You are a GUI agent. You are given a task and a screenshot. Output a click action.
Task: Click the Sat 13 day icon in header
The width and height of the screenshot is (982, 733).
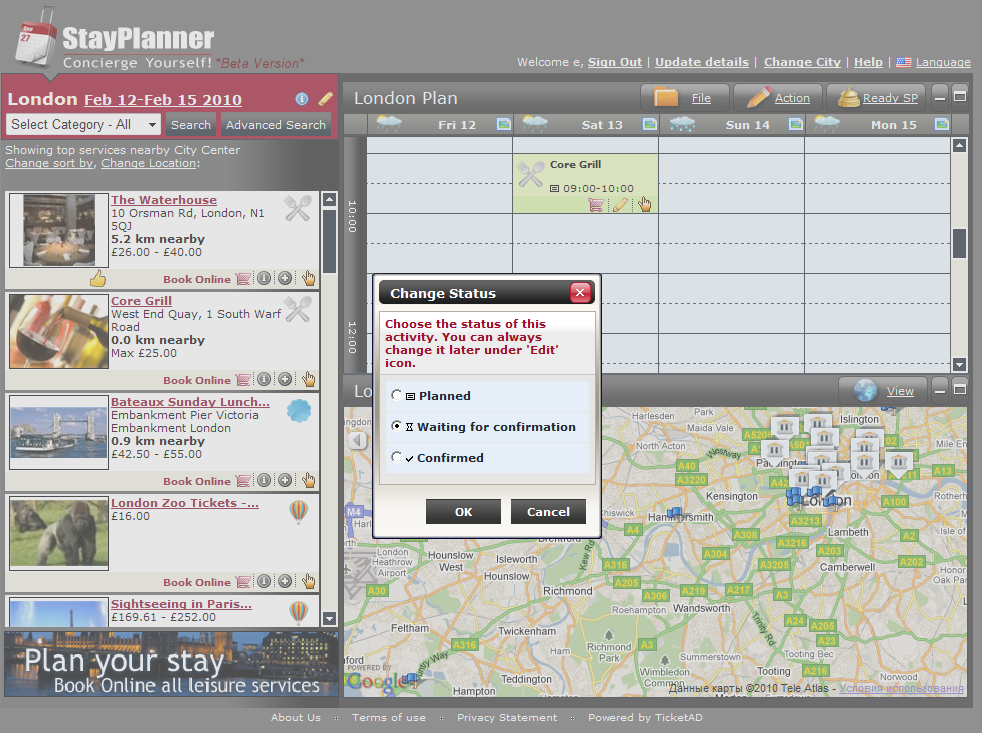649,124
